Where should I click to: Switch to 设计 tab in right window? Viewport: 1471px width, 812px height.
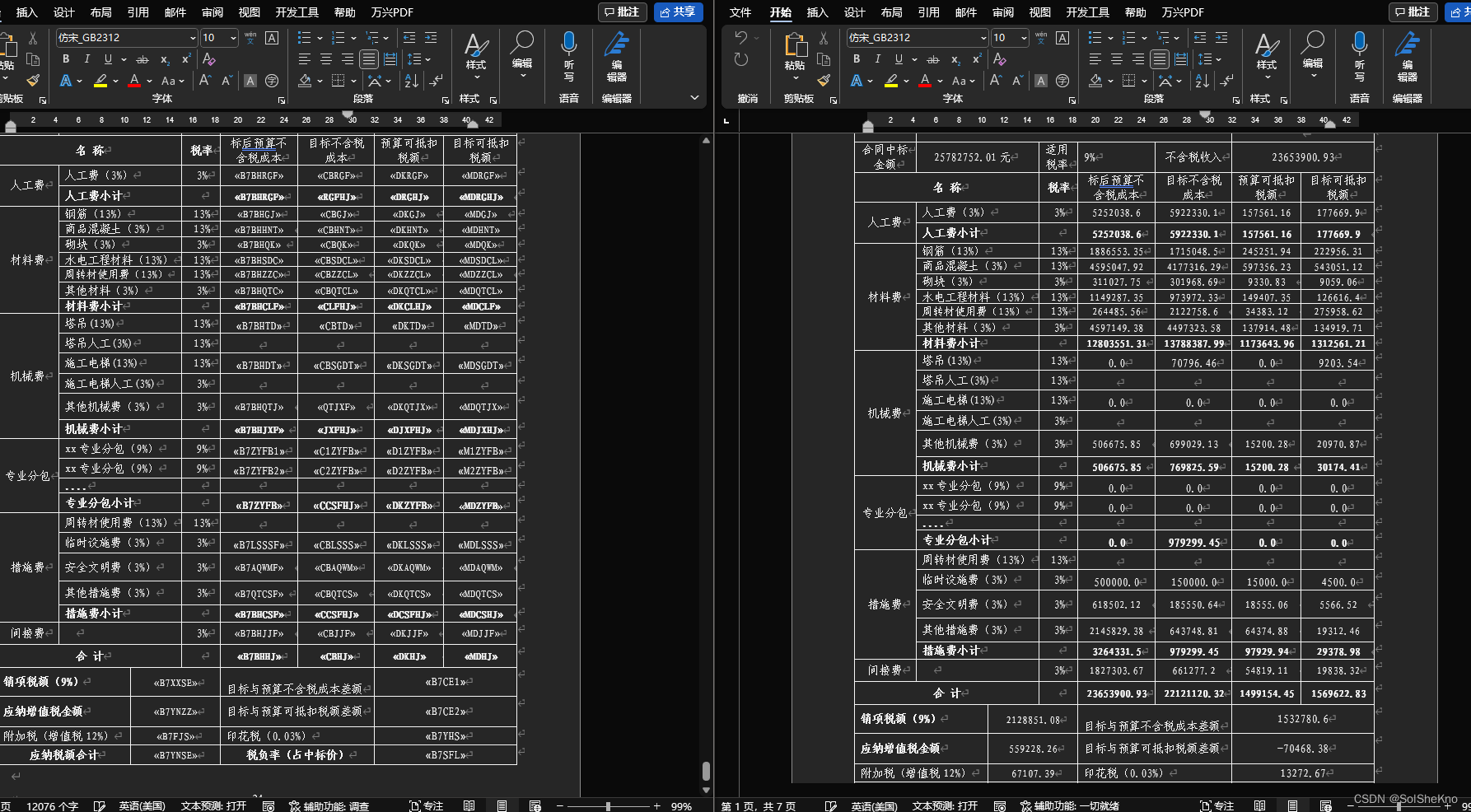(855, 12)
